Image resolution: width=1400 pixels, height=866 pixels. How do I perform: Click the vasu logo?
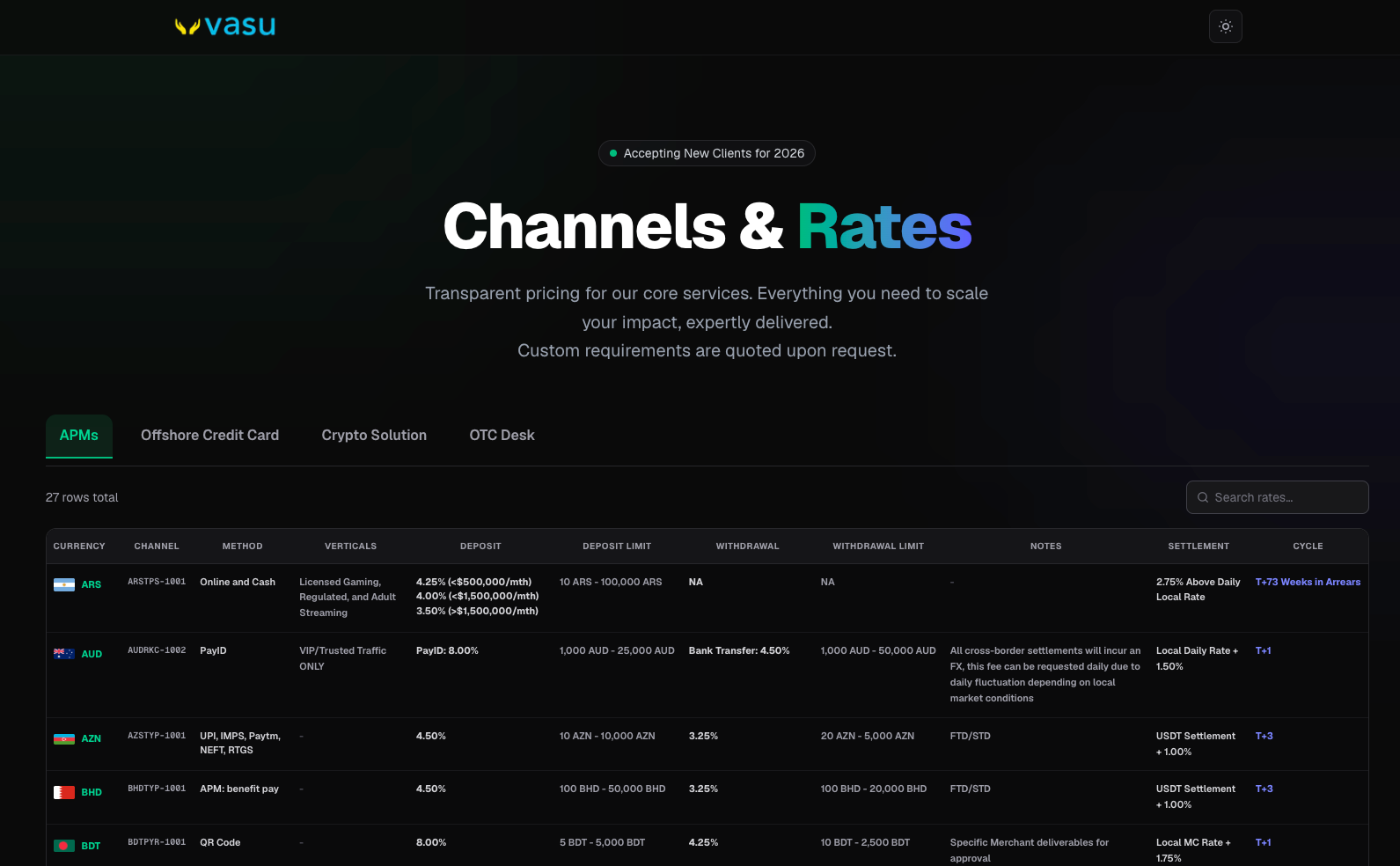click(225, 26)
